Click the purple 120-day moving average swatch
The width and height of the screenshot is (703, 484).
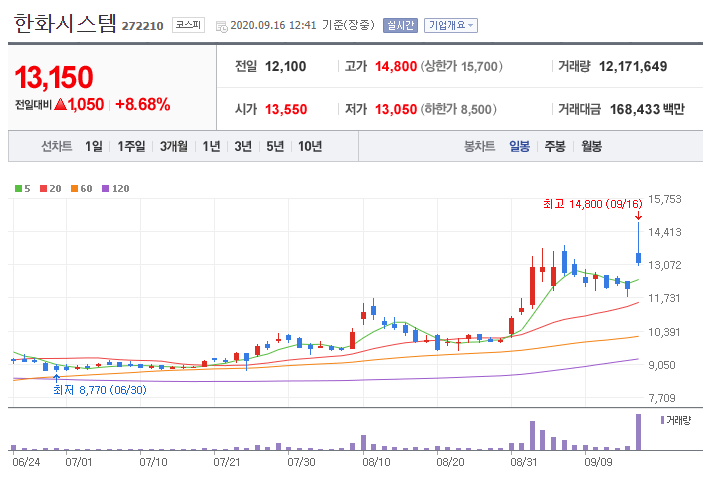pos(105,189)
